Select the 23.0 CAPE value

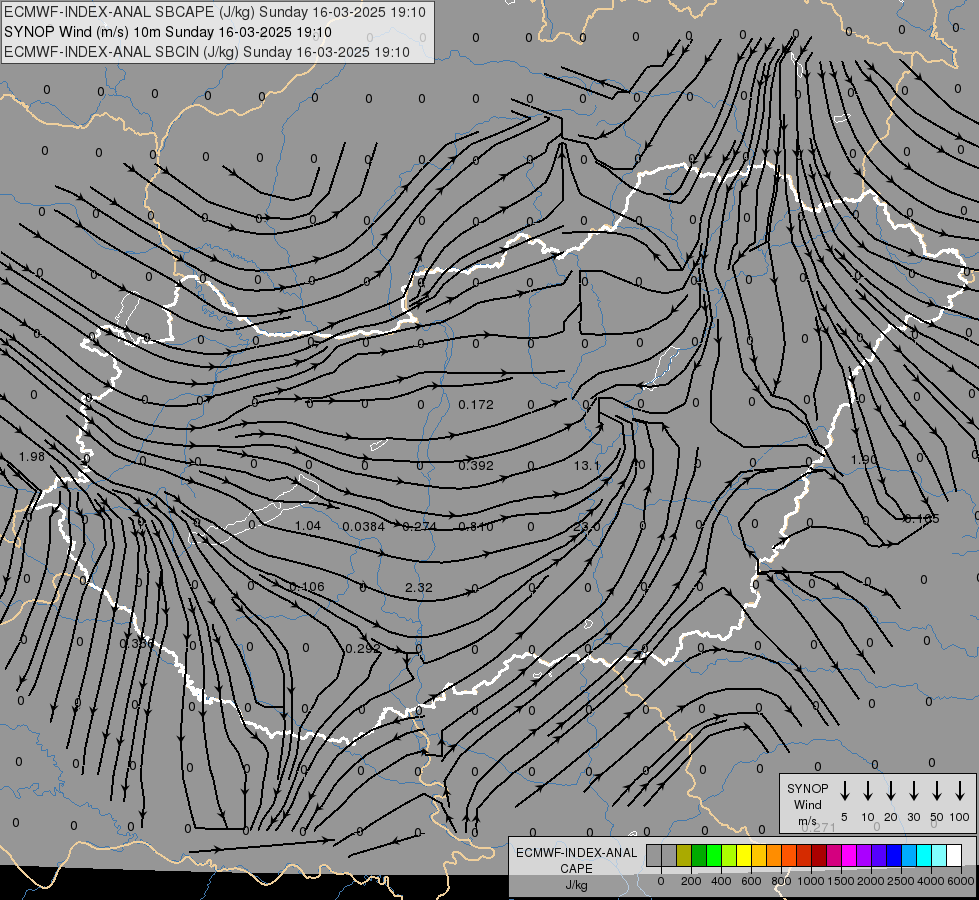coord(587,527)
